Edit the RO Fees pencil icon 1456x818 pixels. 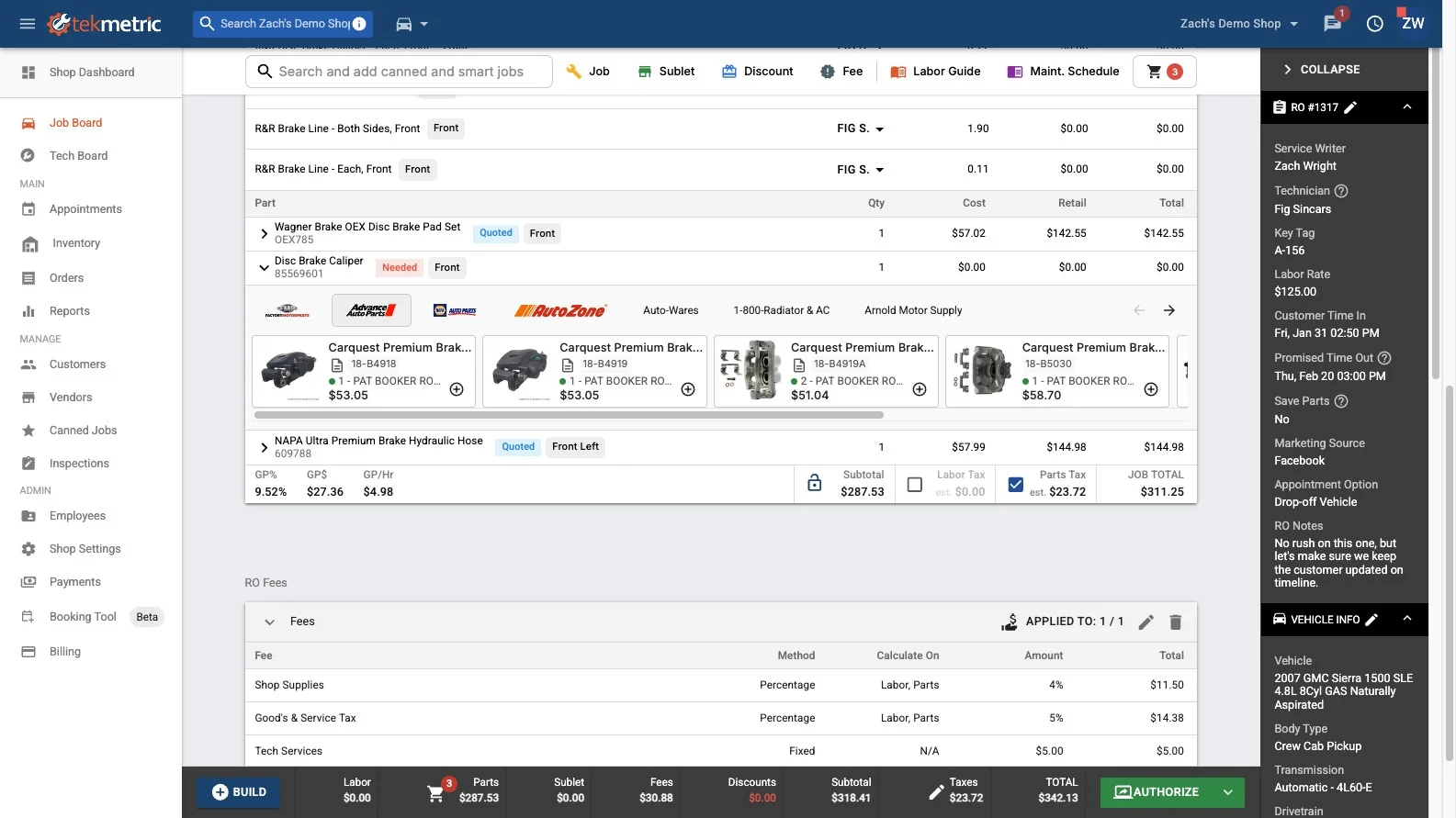click(x=1146, y=622)
